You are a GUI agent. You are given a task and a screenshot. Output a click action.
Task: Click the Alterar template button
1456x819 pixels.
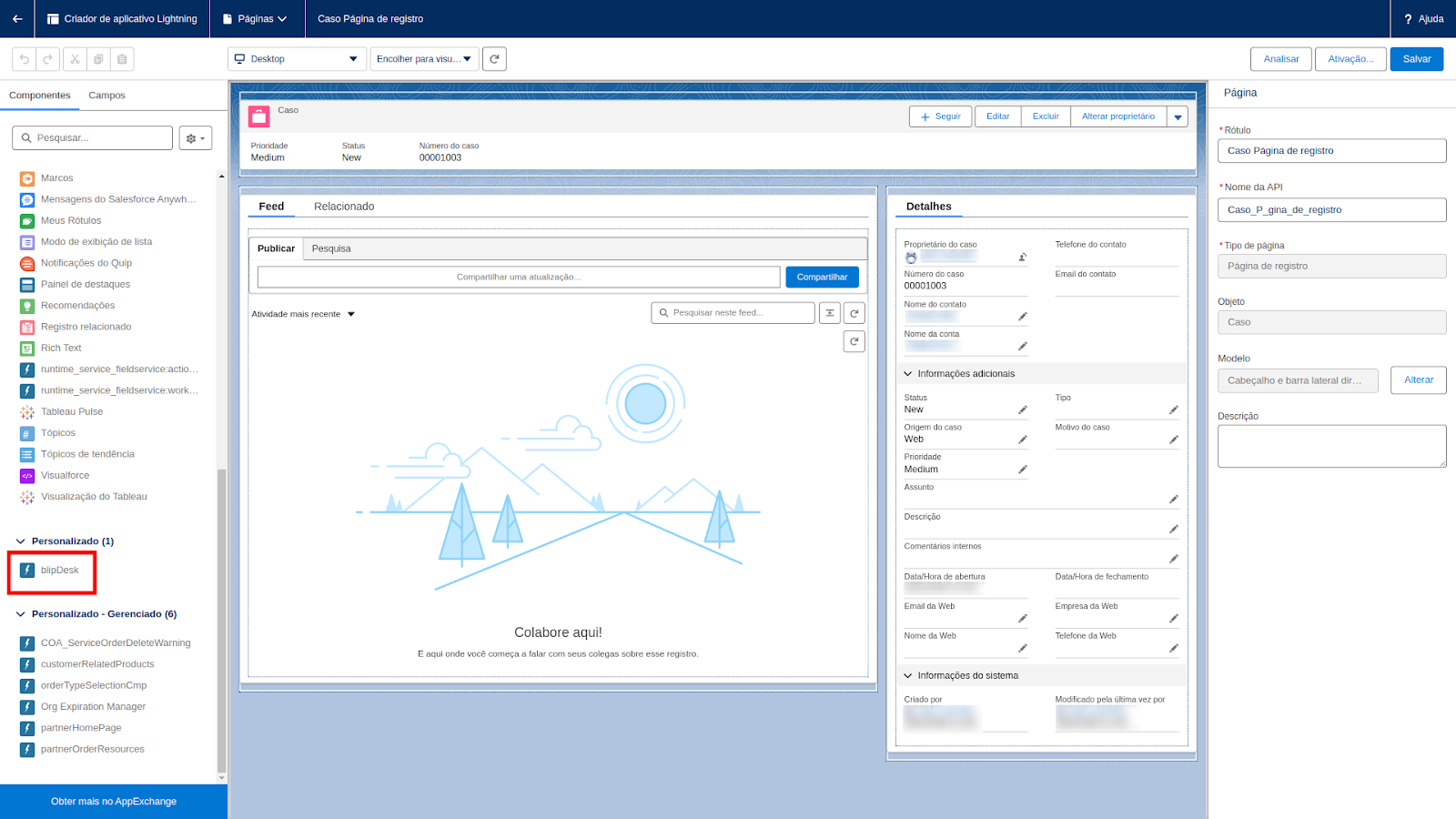[1418, 380]
